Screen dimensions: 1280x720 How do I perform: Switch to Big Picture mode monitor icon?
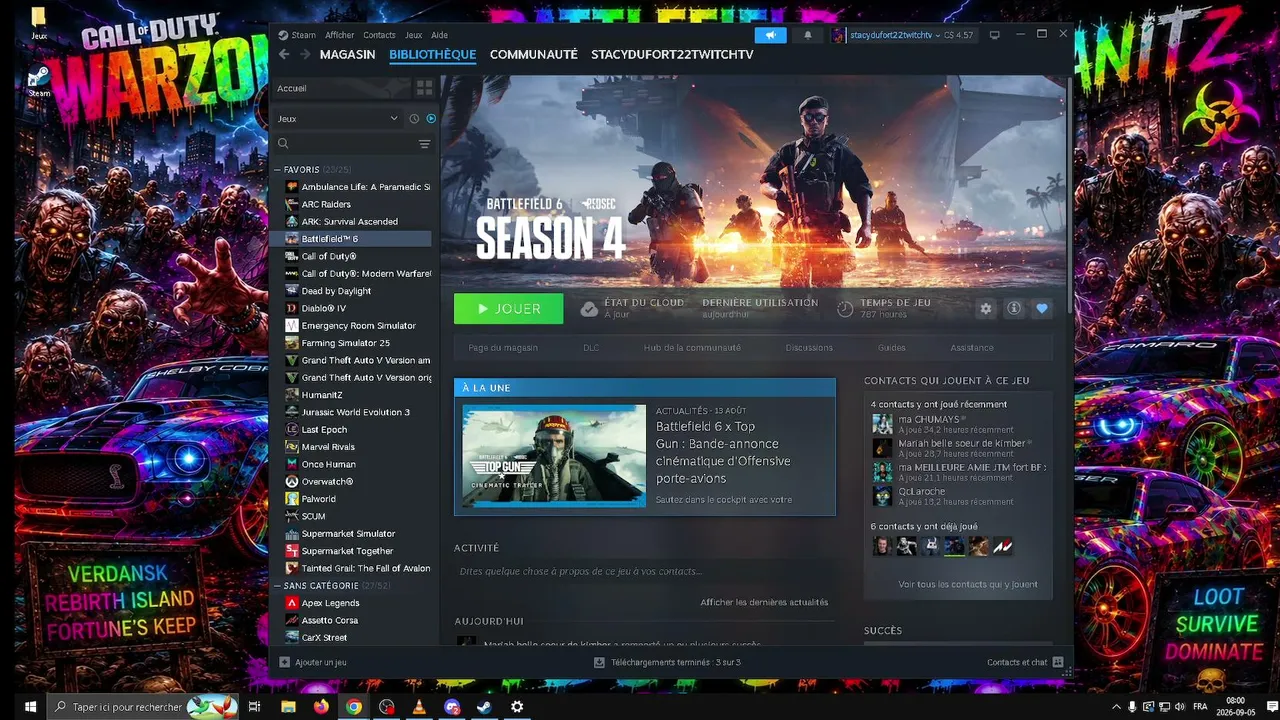pyautogui.click(x=994, y=35)
